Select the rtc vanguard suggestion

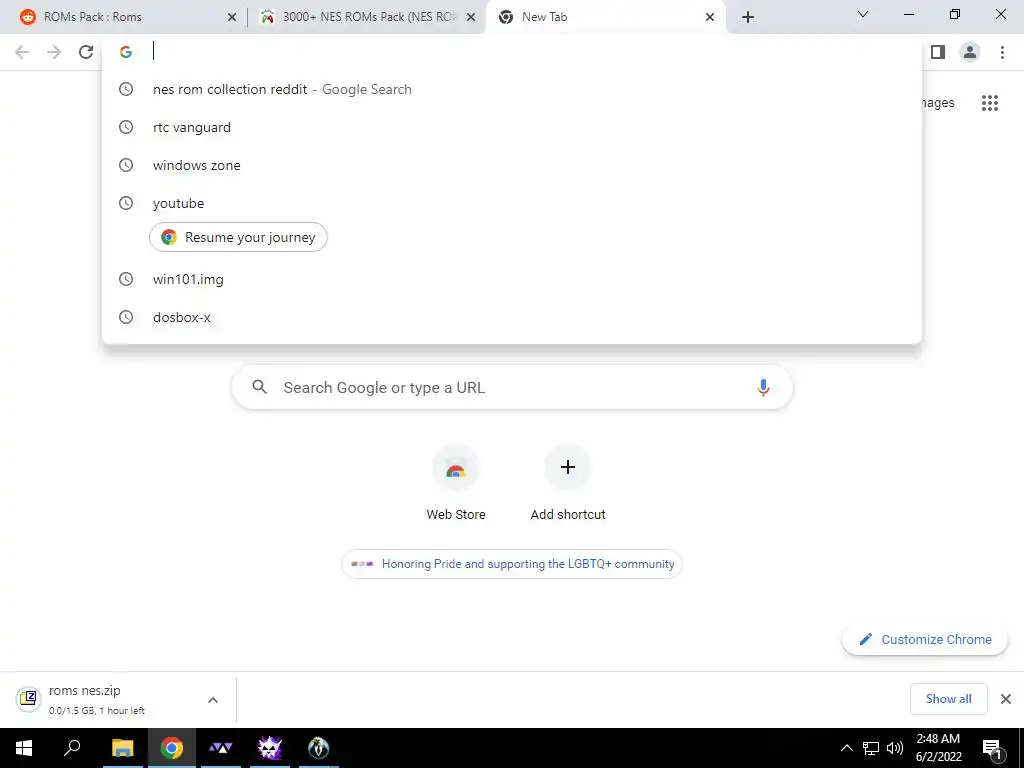click(x=512, y=127)
